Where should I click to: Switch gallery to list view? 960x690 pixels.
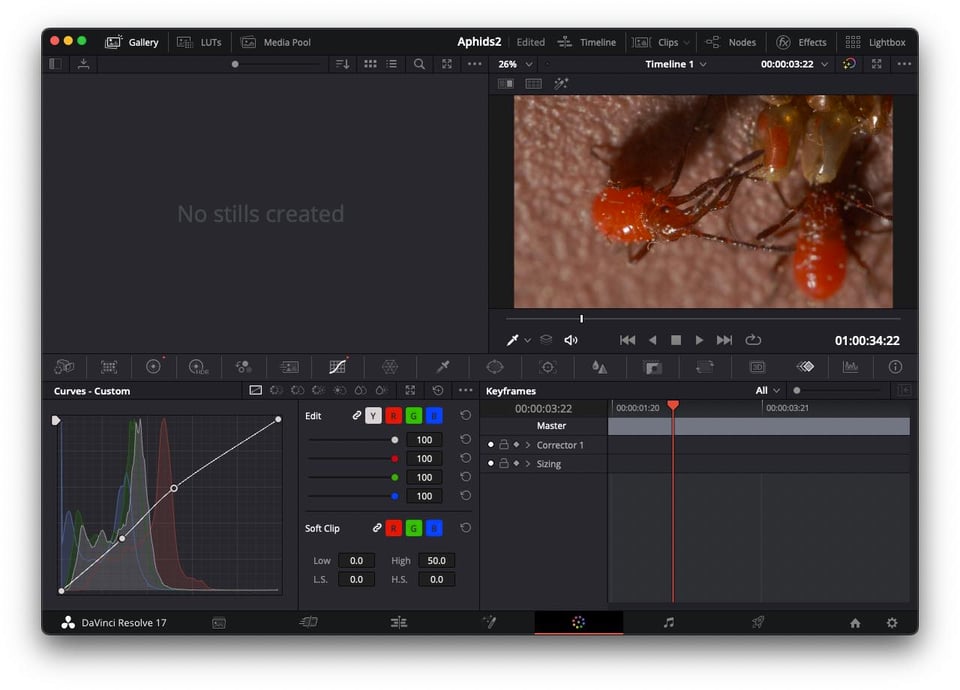pos(392,64)
